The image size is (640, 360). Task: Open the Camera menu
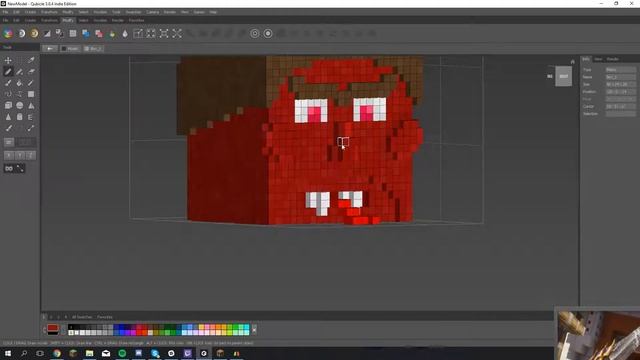153,12
